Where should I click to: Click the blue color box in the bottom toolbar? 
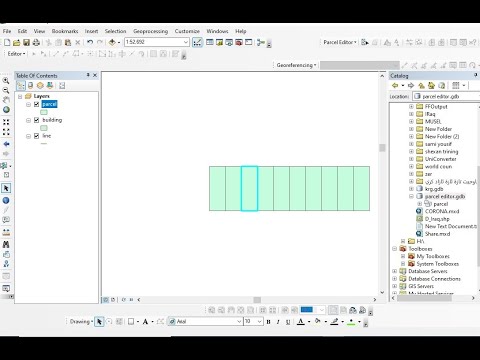(x=307, y=310)
